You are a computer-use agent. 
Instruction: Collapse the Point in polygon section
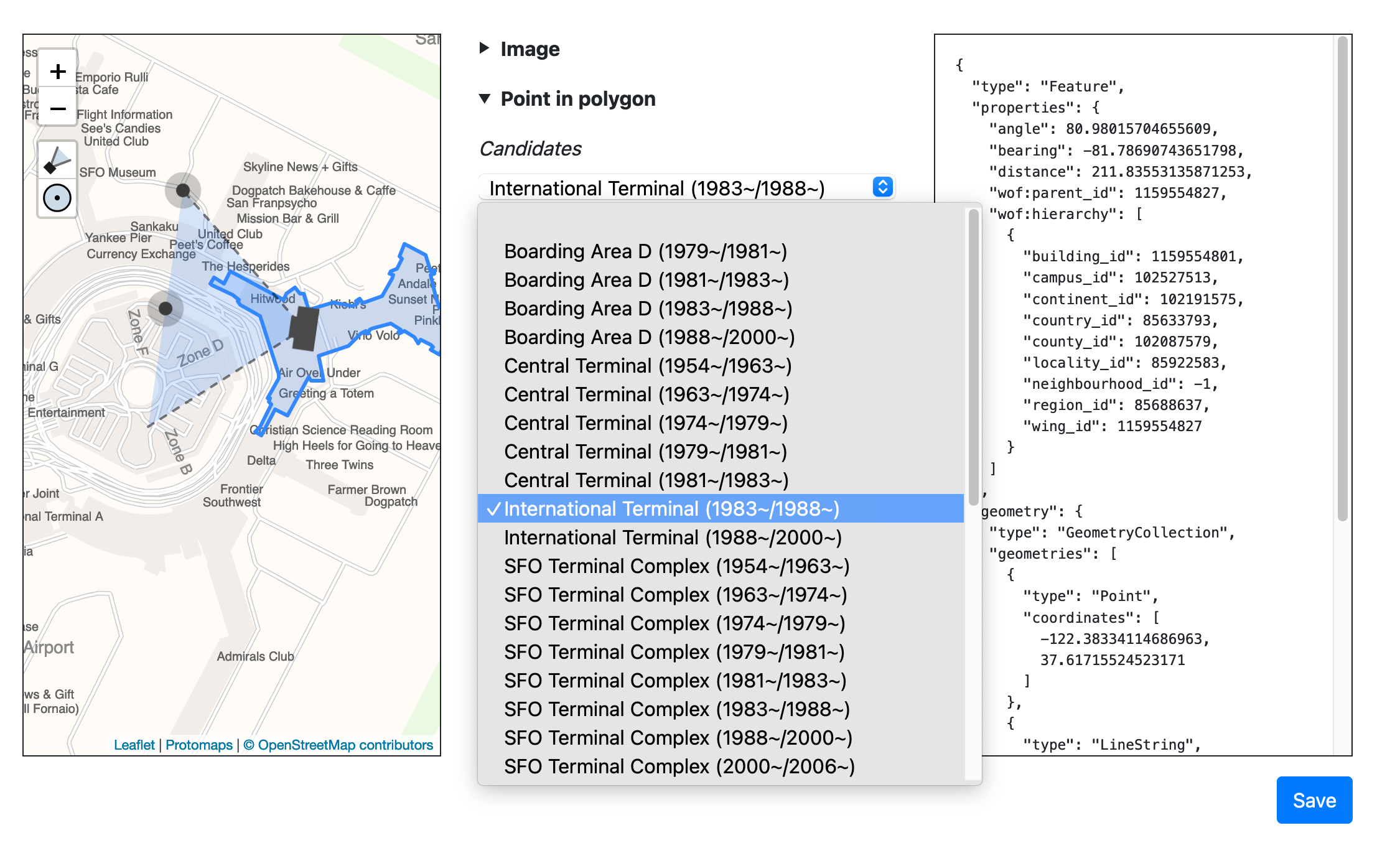coord(483,99)
